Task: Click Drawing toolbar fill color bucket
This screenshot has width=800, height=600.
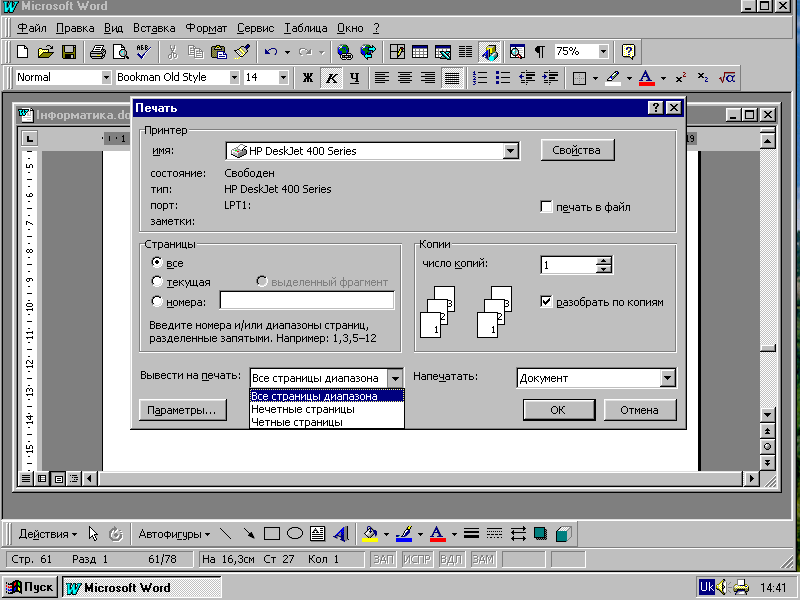Action: click(370, 534)
